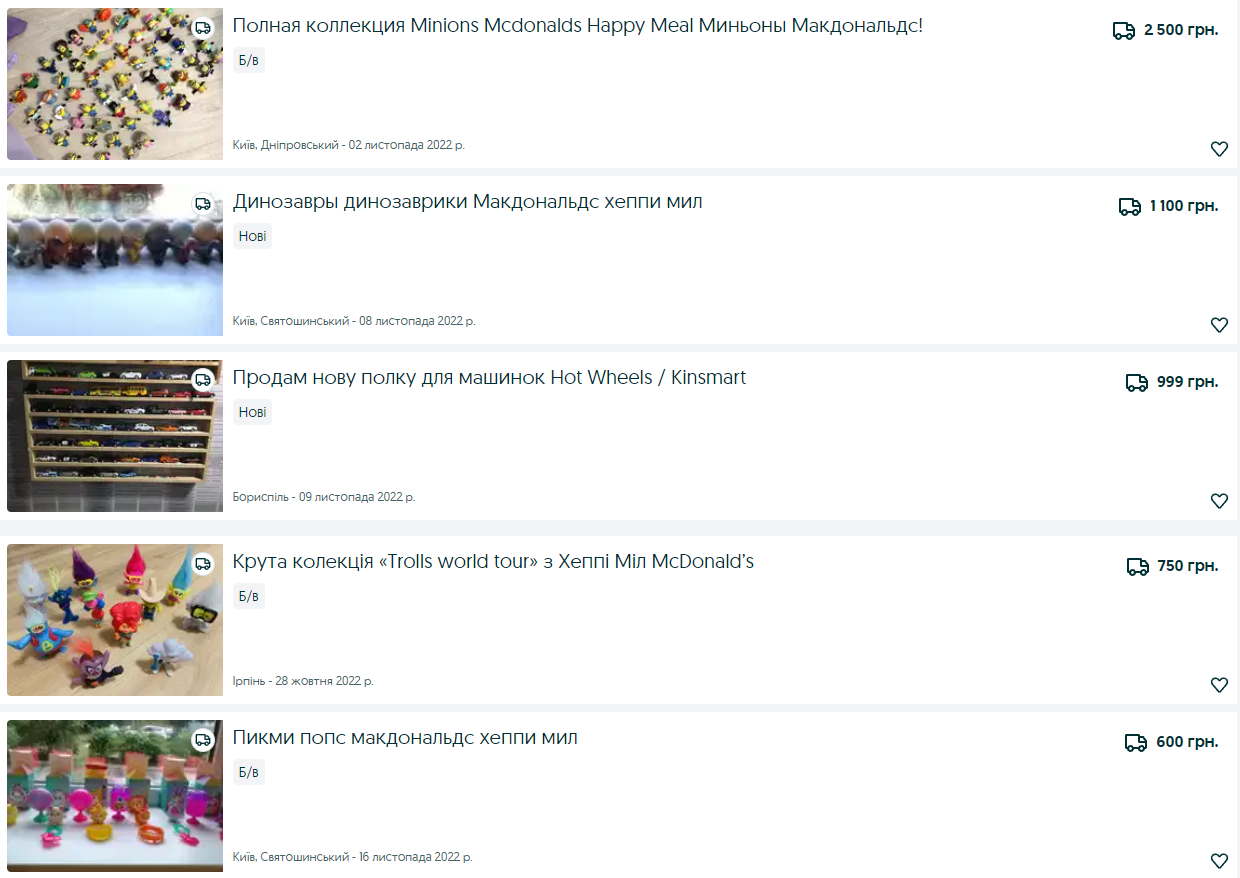Click delivery badge on Trolls photo
The height and width of the screenshot is (878, 1240).
(x=203, y=564)
